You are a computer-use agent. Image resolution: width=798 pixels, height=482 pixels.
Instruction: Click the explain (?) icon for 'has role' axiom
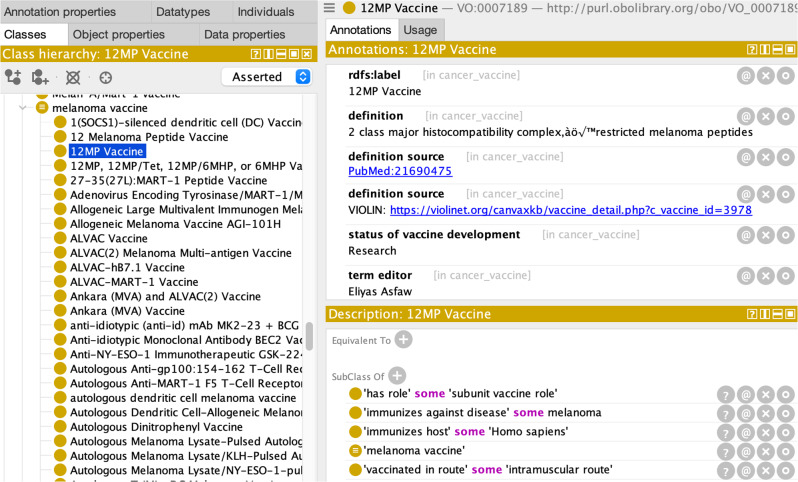point(726,394)
